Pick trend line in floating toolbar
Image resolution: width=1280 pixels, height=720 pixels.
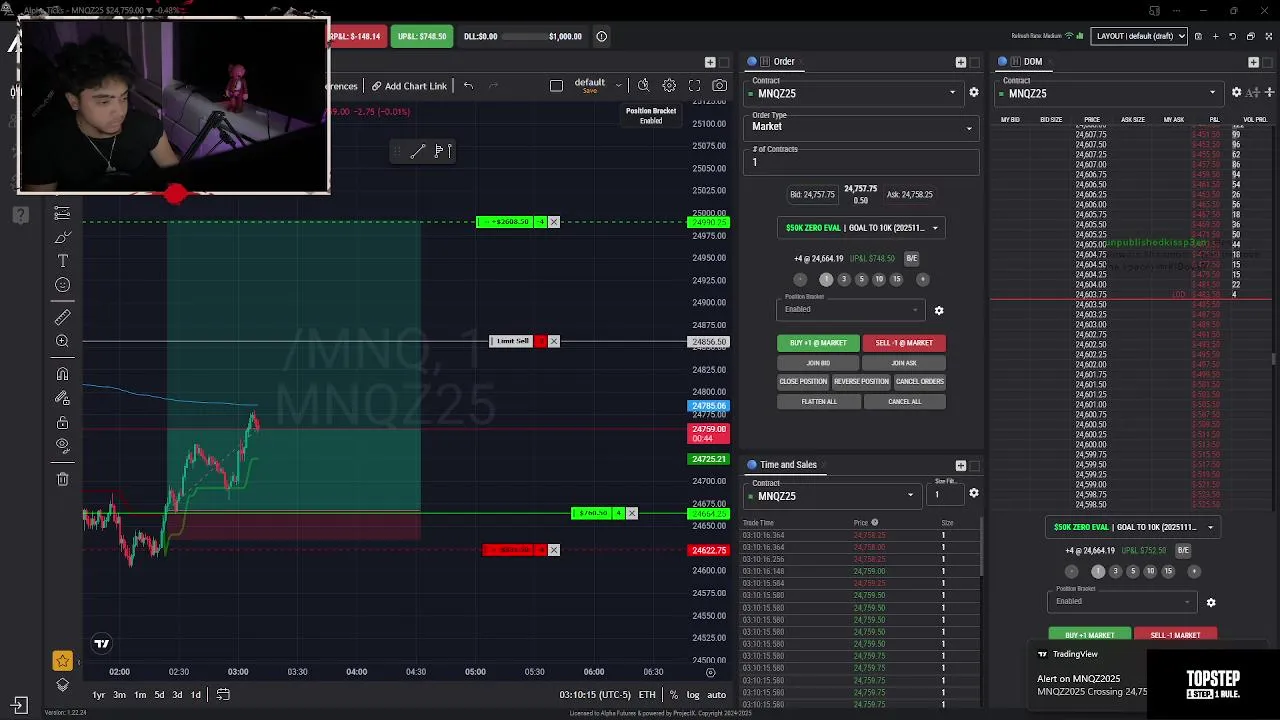pos(418,151)
